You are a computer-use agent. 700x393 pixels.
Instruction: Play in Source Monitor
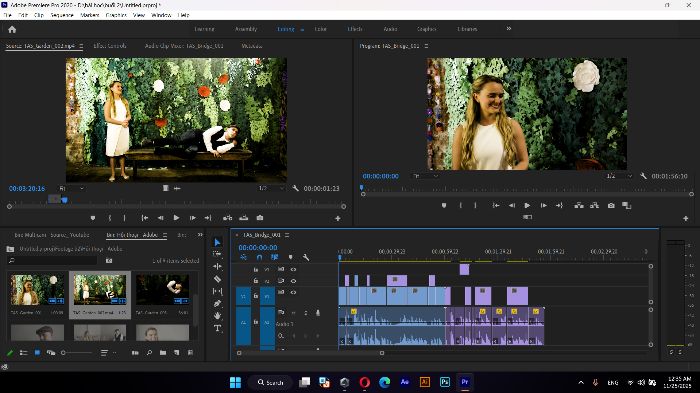(x=176, y=218)
